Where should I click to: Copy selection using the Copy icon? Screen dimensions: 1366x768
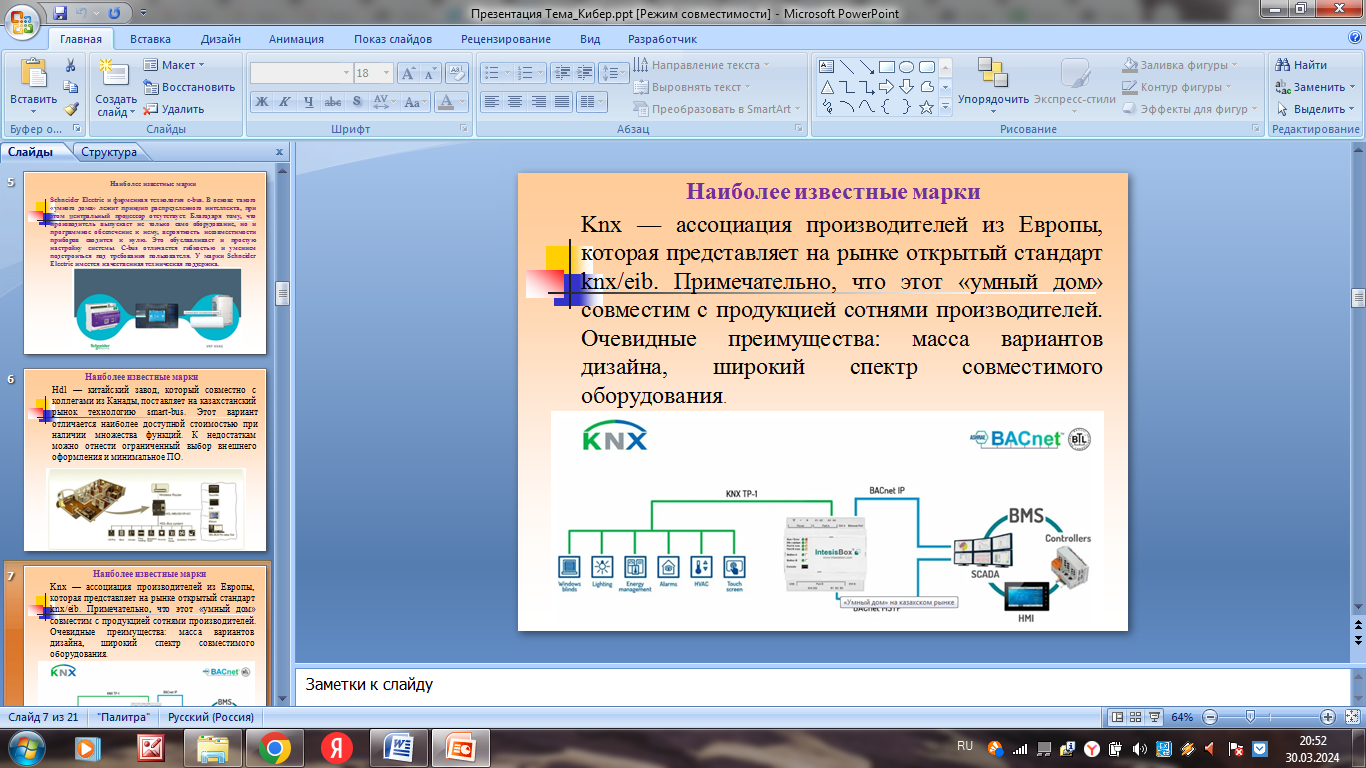pyautogui.click(x=71, y=87)
